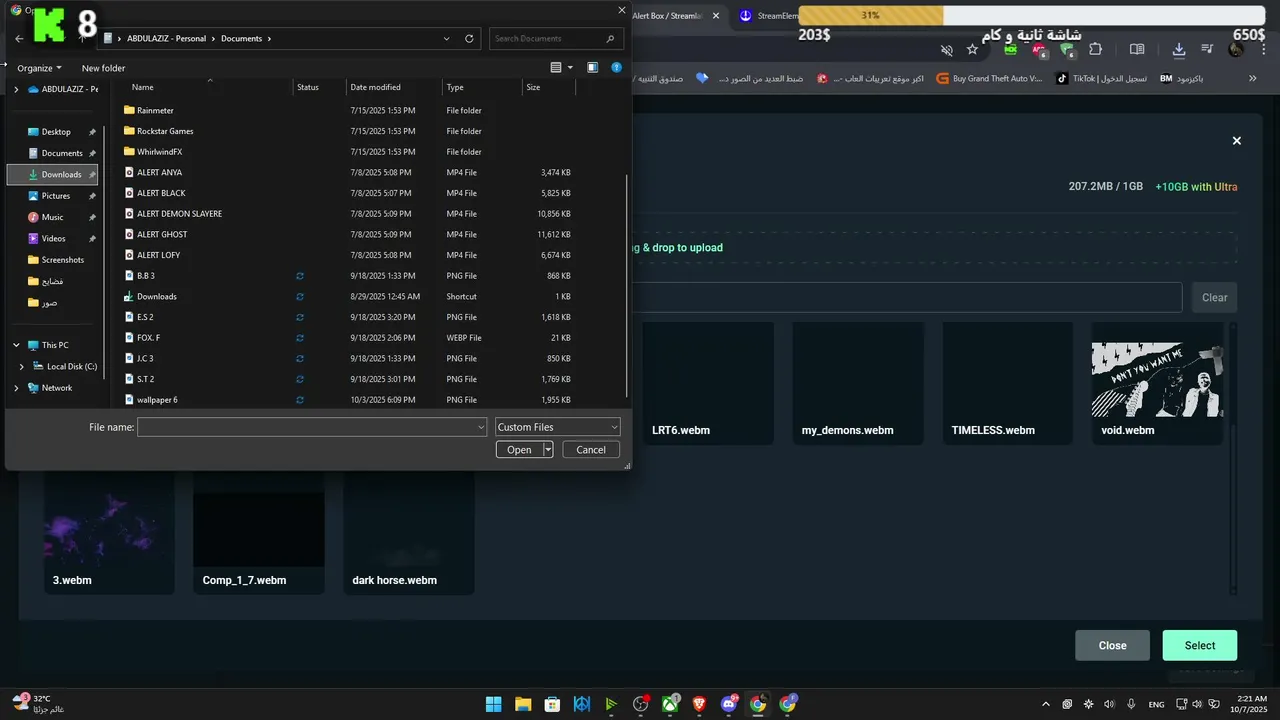1280x720 pixels.
Task: Expand the Network tree node
Action: pos(16,388)
